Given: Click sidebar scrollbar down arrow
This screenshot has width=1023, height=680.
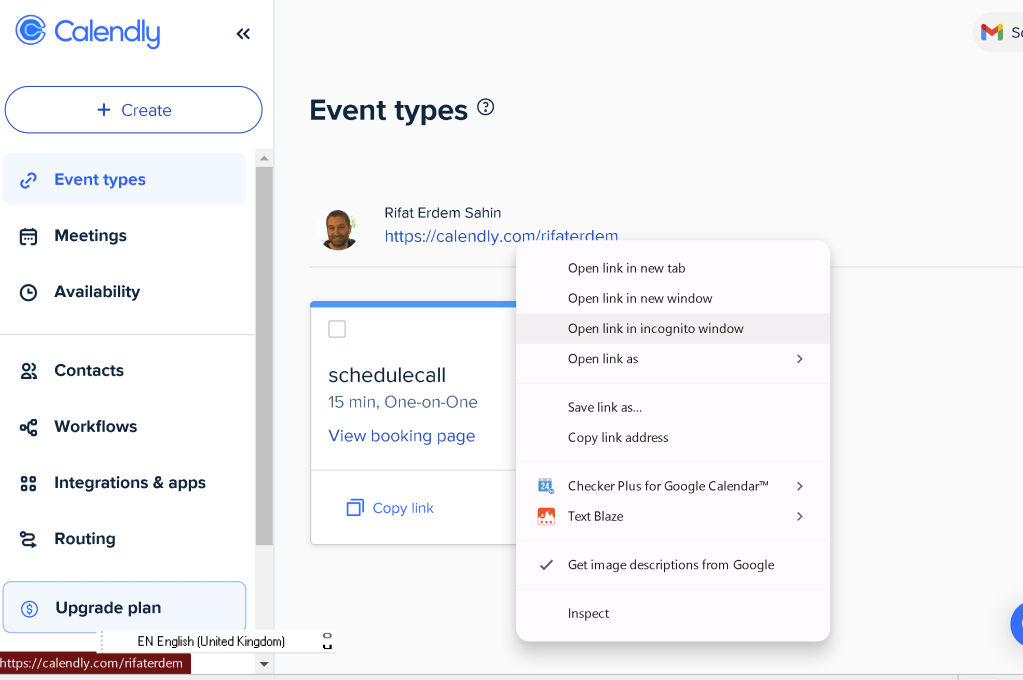Looking at the screenshot, I should [x=264, y=664].
